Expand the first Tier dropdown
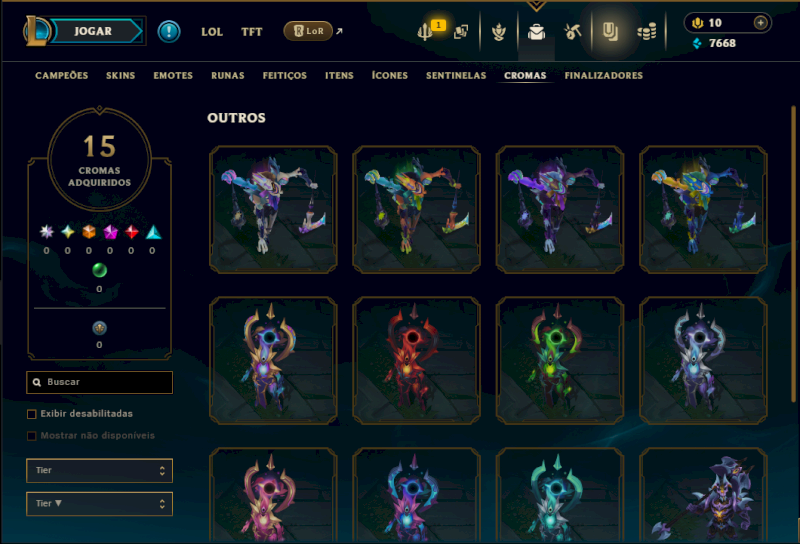The width and height of the screenshot is (800, 544). click(99, 471)
